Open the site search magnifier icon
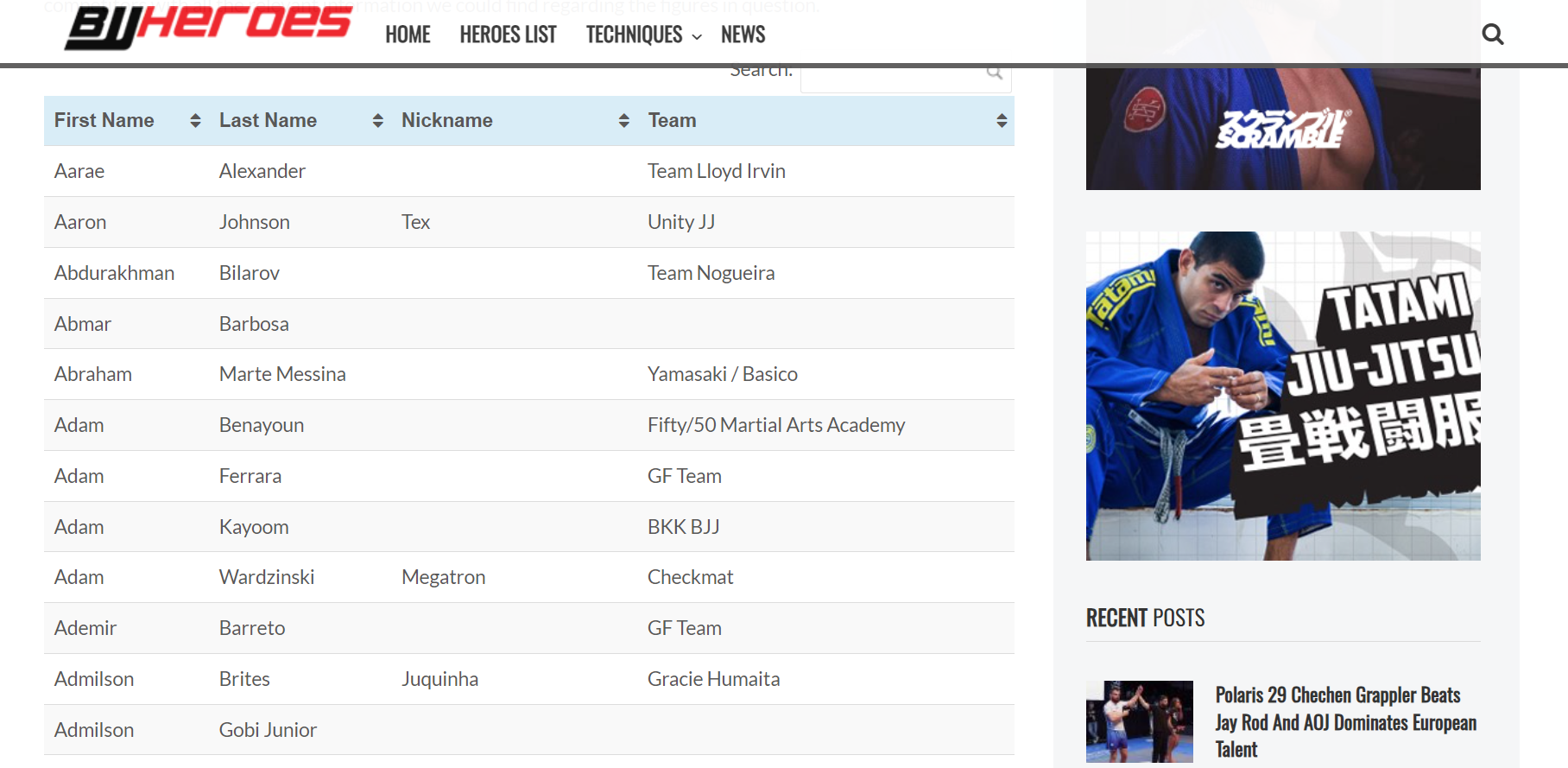This screenshot has height=768, width=1568. 1492,35
